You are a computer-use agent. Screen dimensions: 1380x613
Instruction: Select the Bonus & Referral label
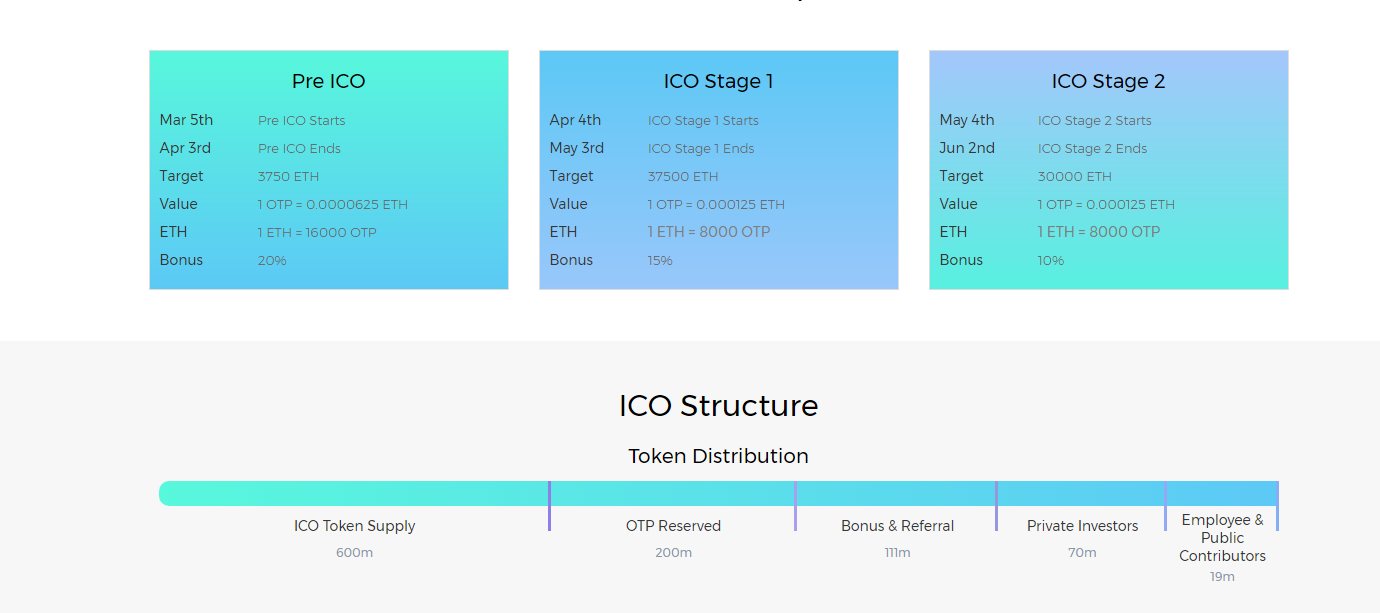pyautogui.click(x=897, y=526)
